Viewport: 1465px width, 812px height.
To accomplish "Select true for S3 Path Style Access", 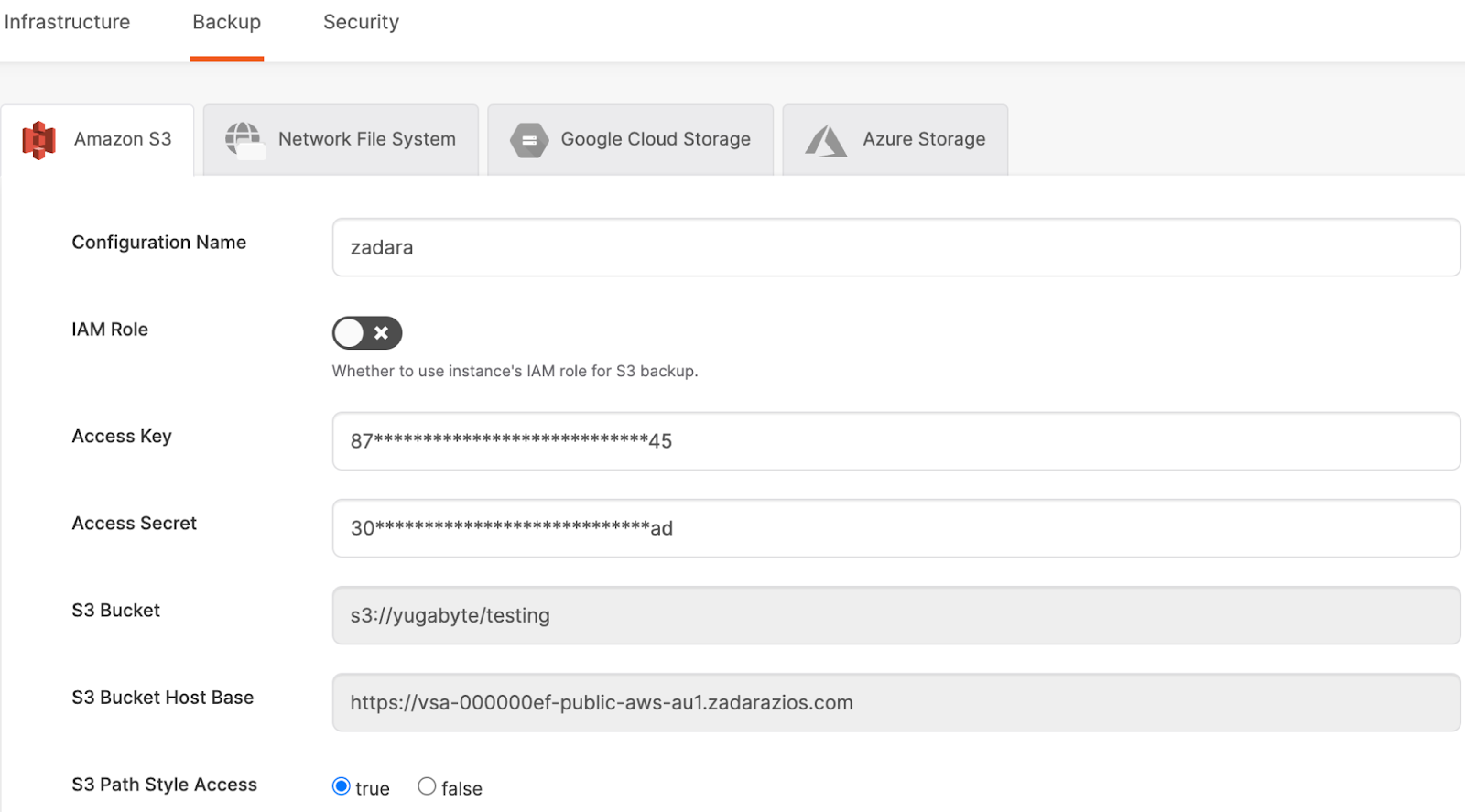I will pyautogui.click(x=342, y=786).
